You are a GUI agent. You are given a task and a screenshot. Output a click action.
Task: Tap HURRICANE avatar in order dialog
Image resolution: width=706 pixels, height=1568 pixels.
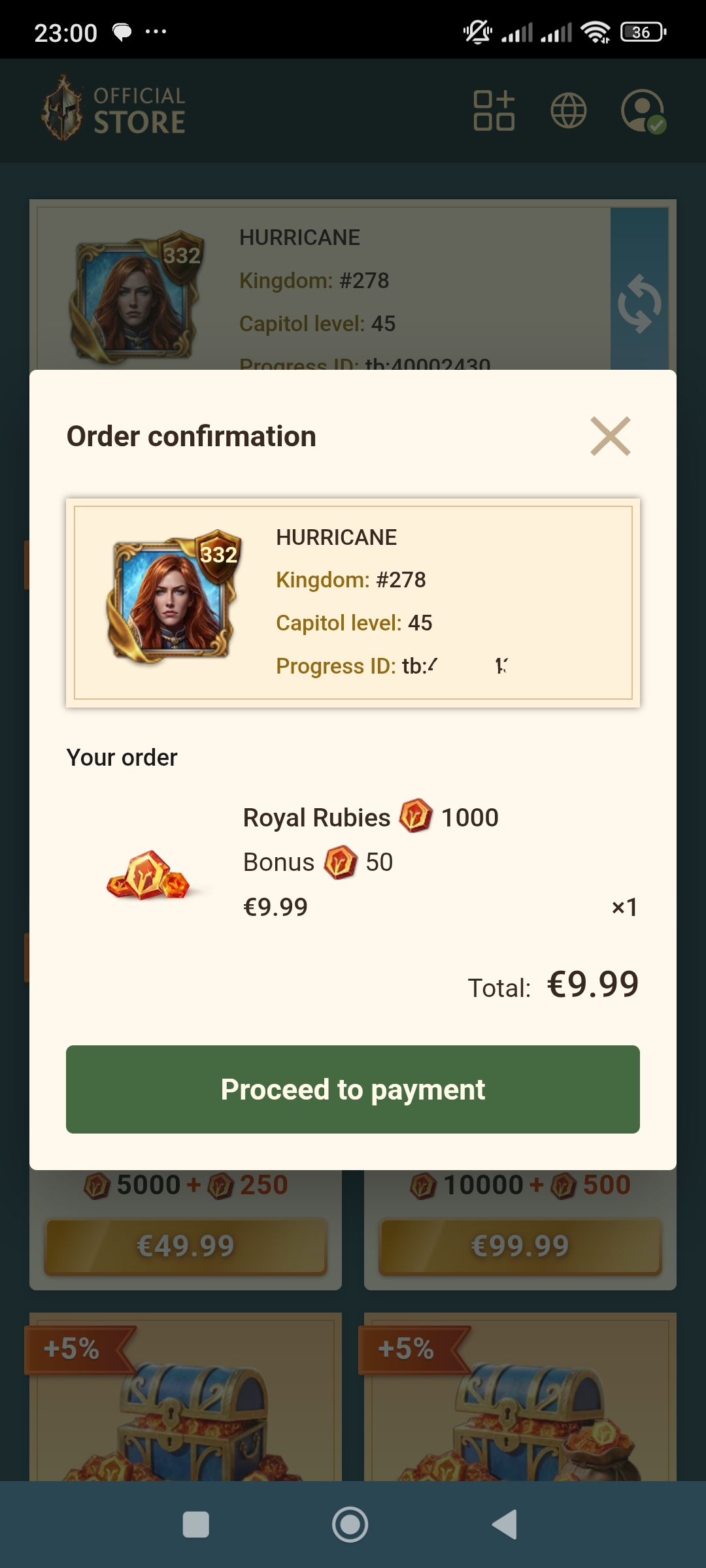coord(174,596)
